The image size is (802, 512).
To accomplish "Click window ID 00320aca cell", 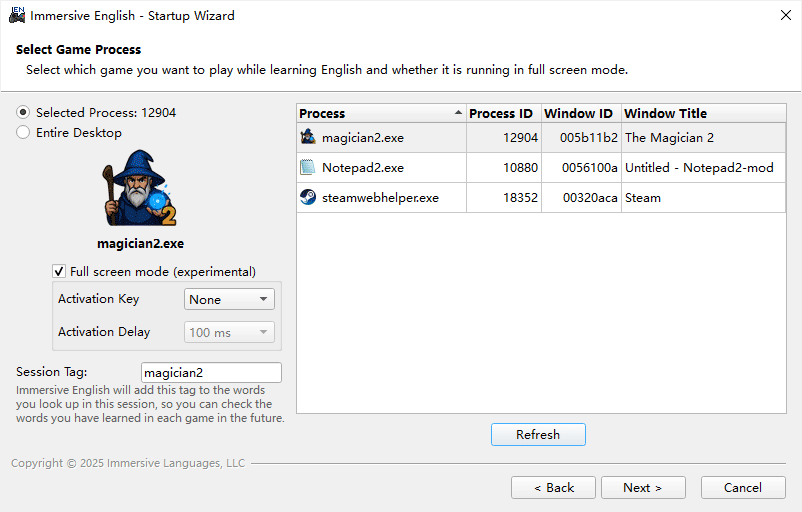I will [x=581, y=197].
